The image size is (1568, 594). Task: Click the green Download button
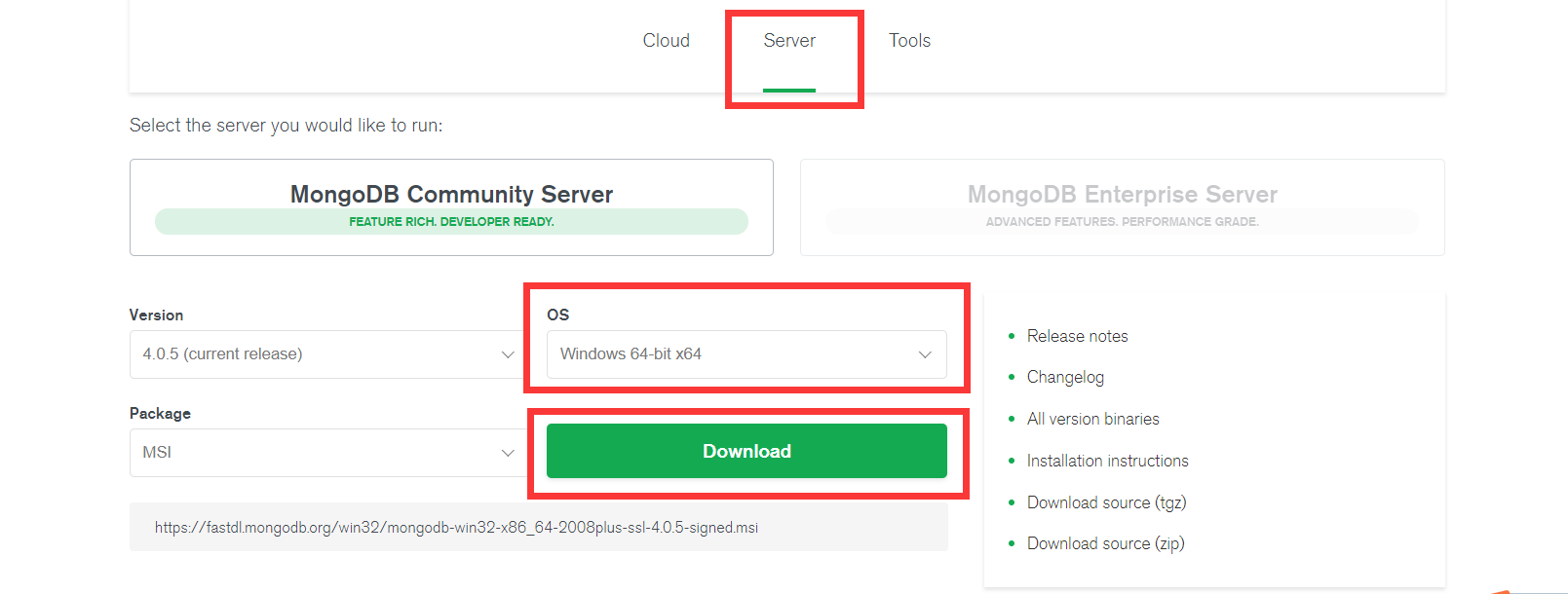tap(746, 451)
